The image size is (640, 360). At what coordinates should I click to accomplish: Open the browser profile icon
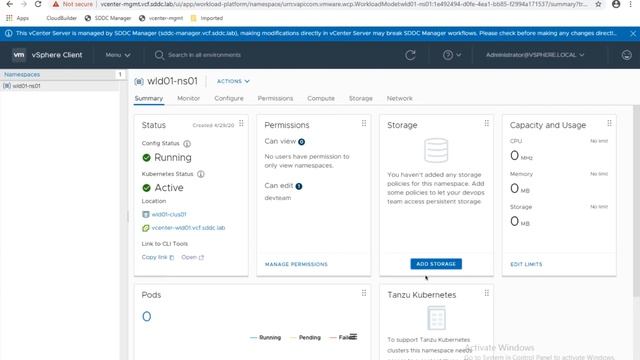(616, 4)
